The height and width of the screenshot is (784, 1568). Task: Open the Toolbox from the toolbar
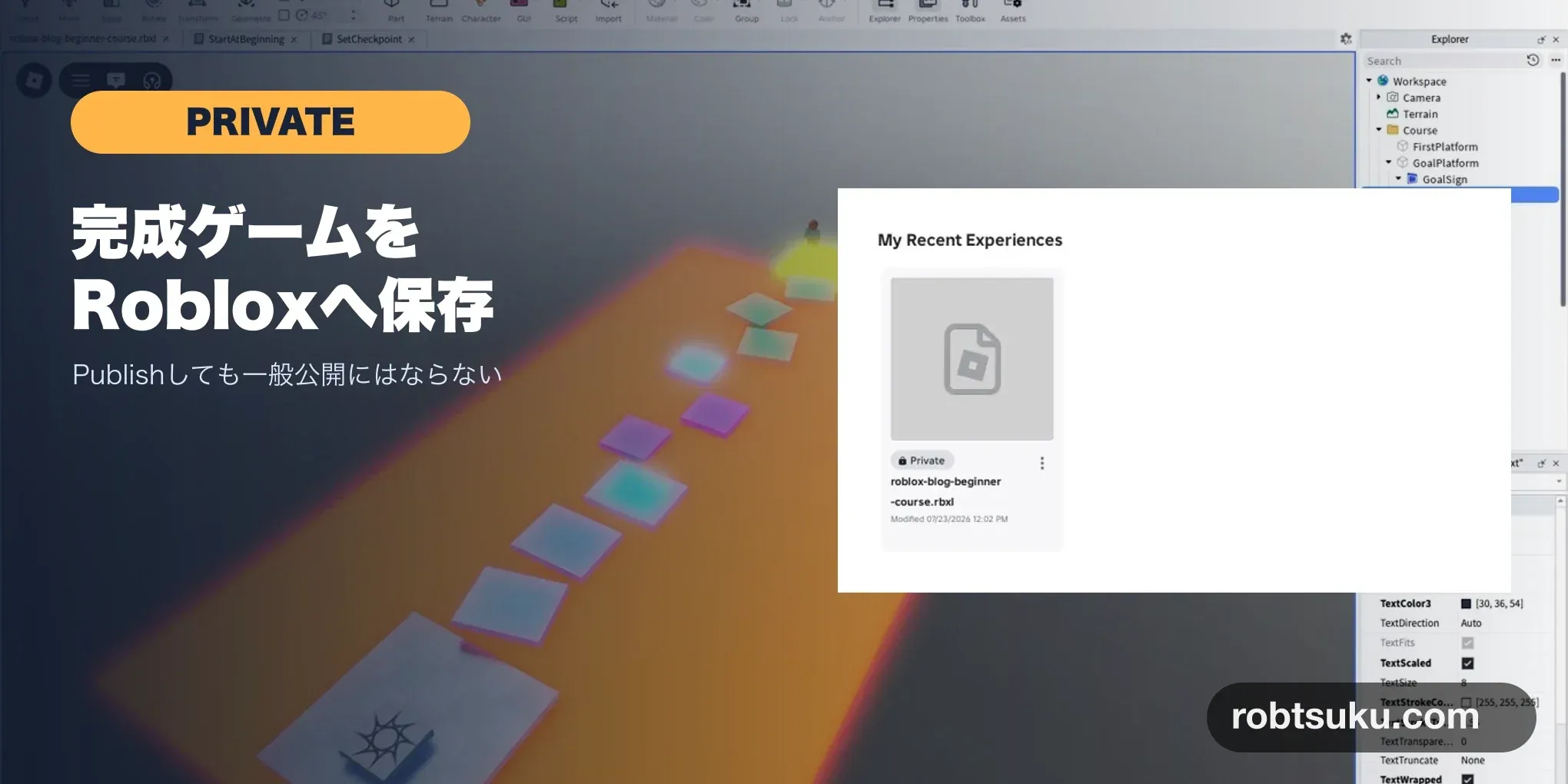tap(970, 11)
